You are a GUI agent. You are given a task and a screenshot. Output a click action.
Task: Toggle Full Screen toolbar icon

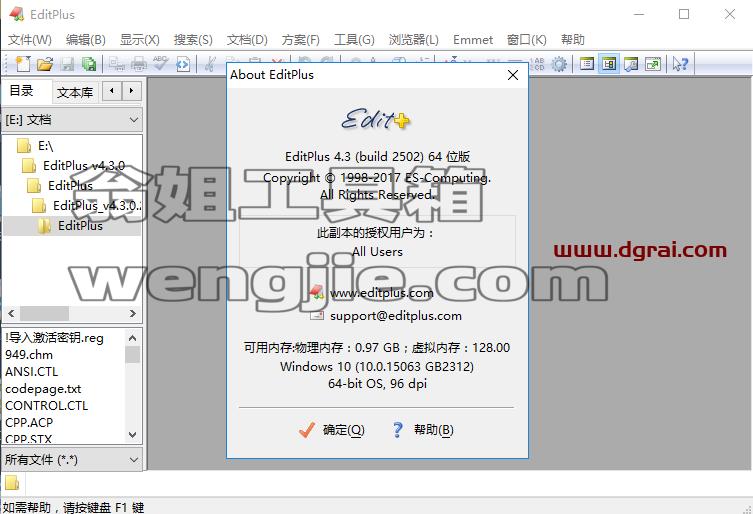point(653,64)
